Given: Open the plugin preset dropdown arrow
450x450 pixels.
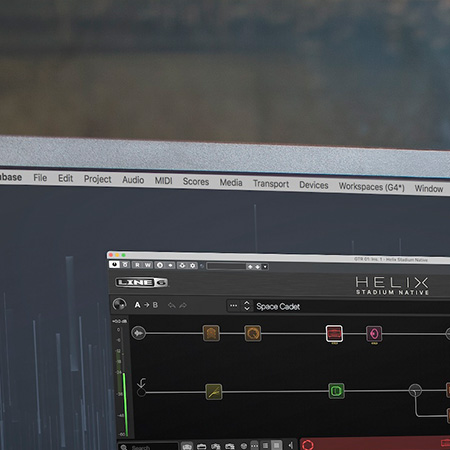Looking at the screenshot, I should 265,267.
